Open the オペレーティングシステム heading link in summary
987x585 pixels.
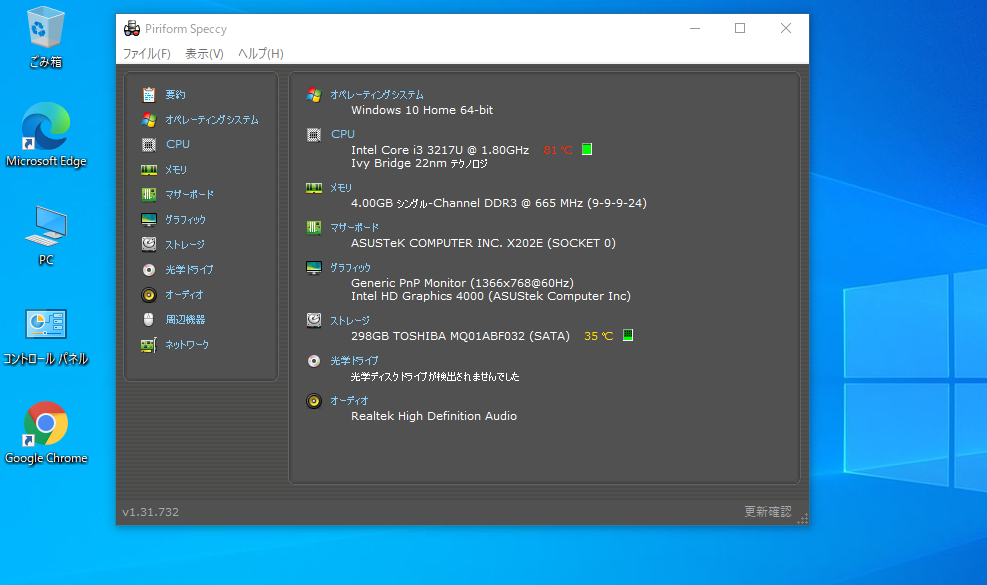click(376, 94)
